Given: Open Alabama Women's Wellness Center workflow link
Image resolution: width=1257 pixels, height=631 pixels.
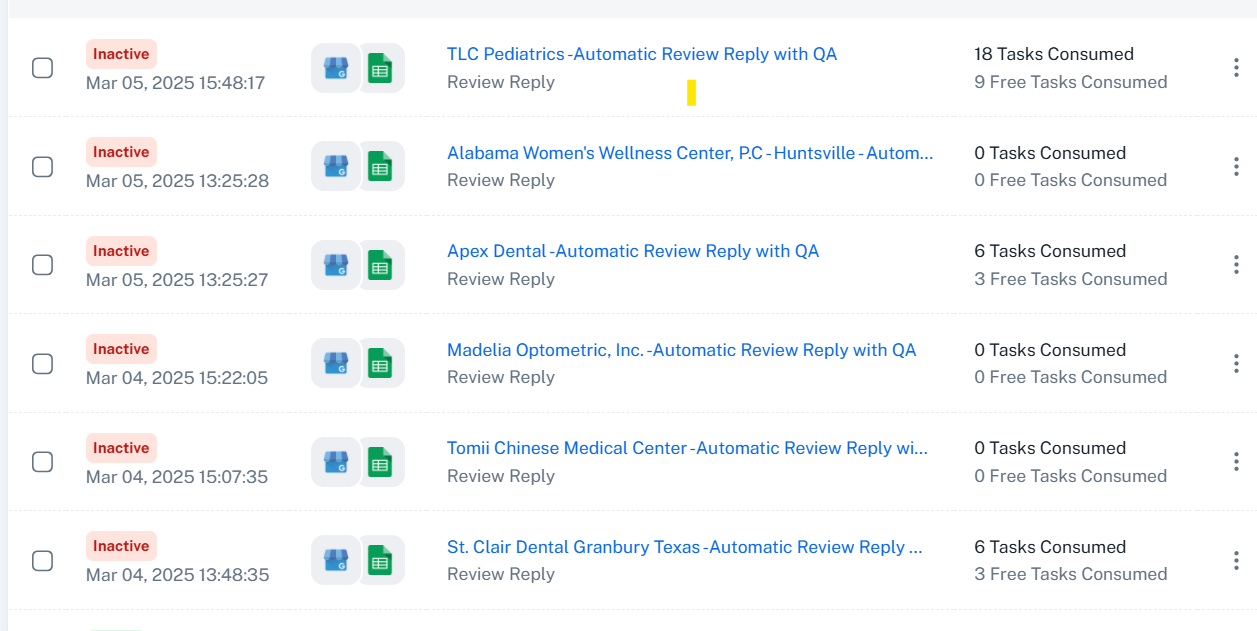Looking at the screenshot, I should point(690,153).
